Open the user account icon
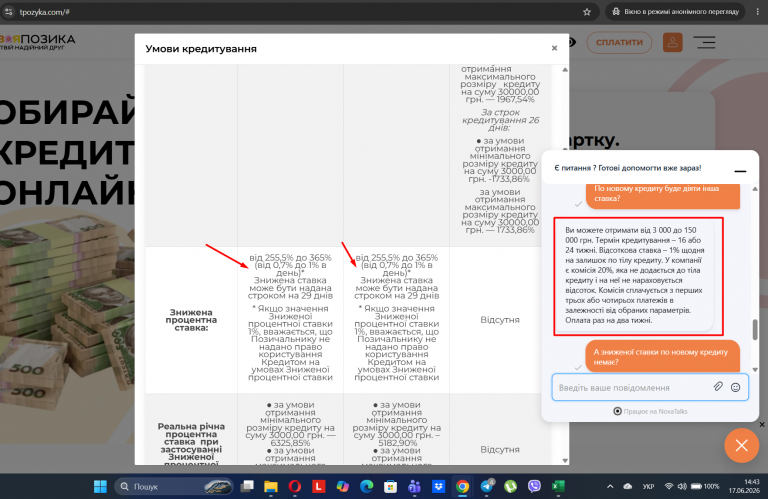 [x=672, y=42]
